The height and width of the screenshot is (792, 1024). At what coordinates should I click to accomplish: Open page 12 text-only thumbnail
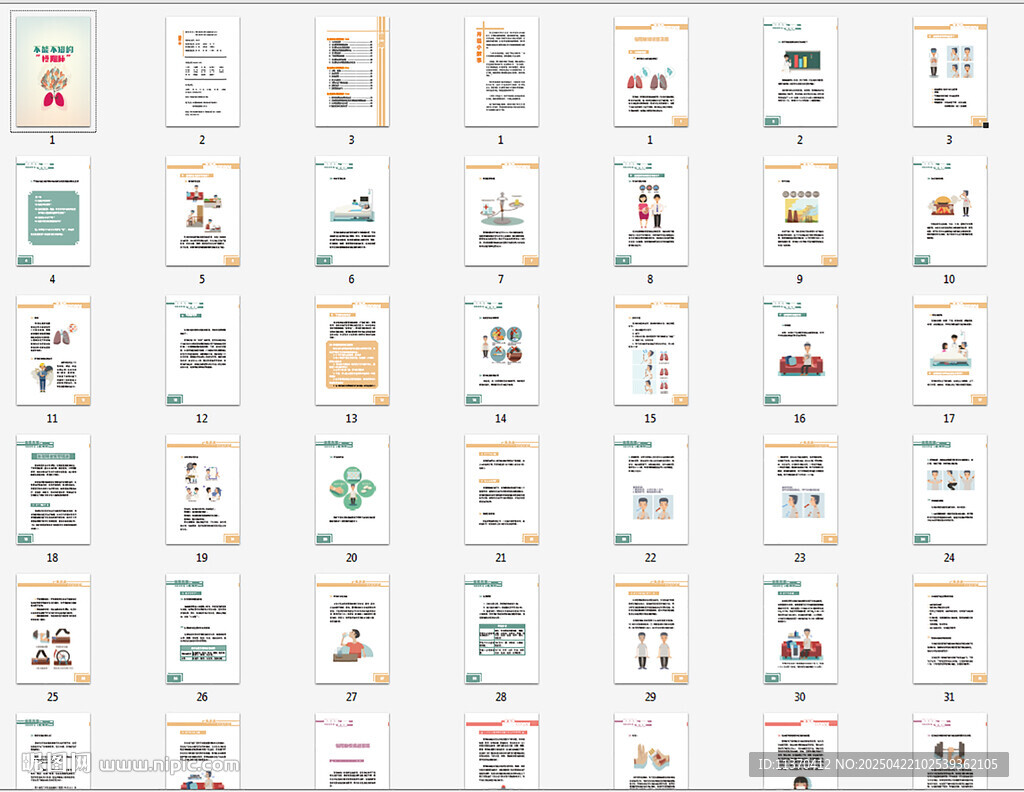point(202,350)
